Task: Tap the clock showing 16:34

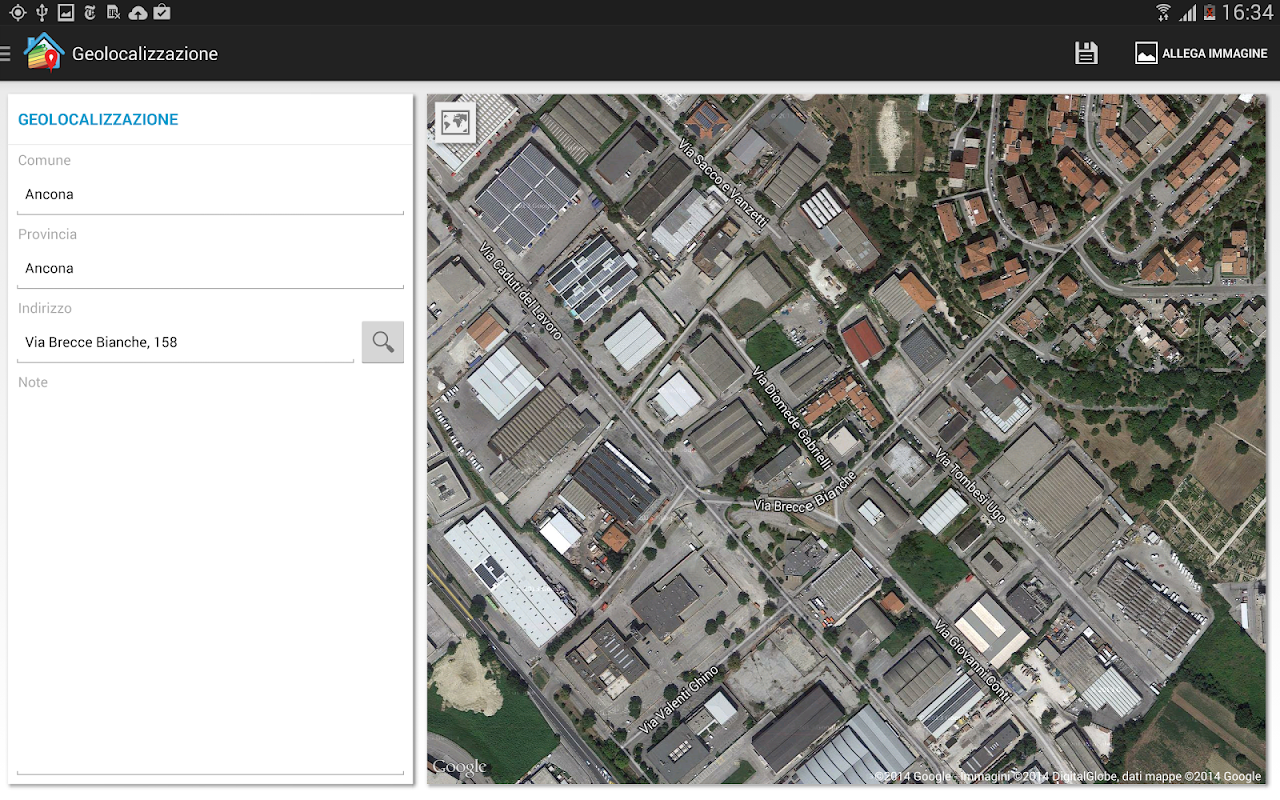Action: 1247,12
